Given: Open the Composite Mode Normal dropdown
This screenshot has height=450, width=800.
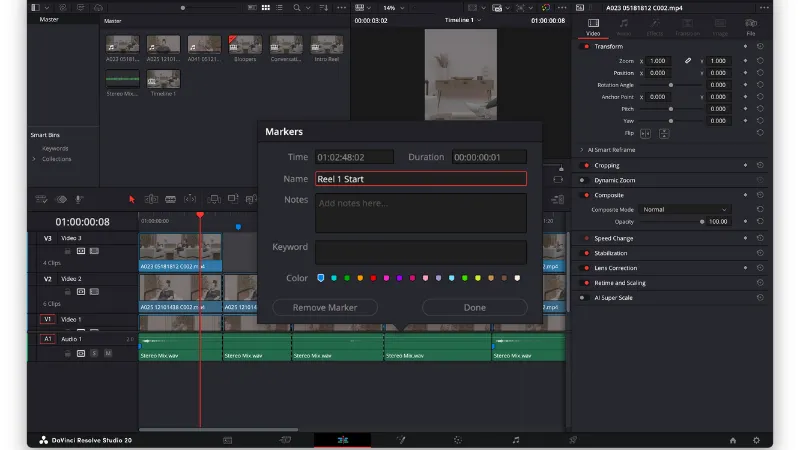Looking at the screenshot, I should [685, 209].
